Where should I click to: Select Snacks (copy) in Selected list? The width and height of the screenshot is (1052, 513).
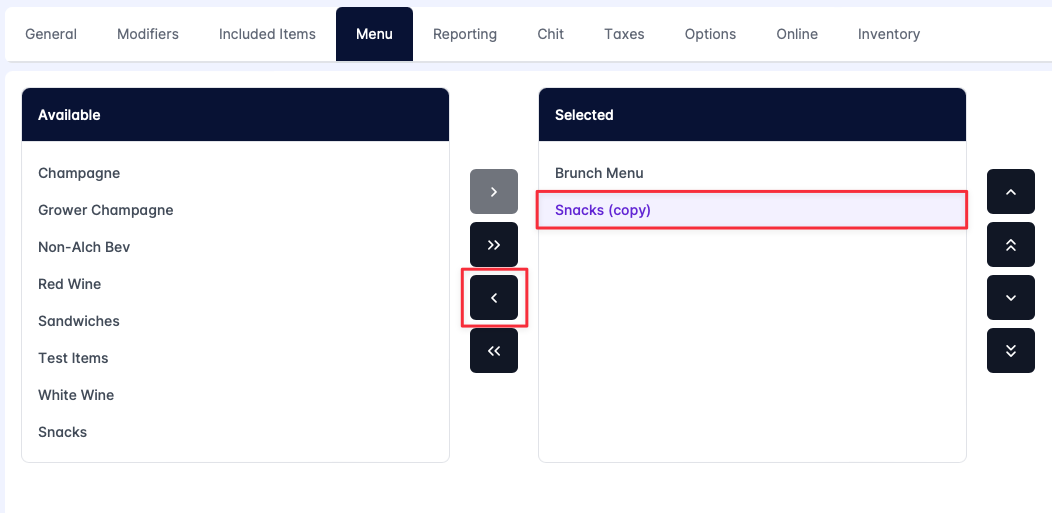pyautogui.click(x=603, y=210)
